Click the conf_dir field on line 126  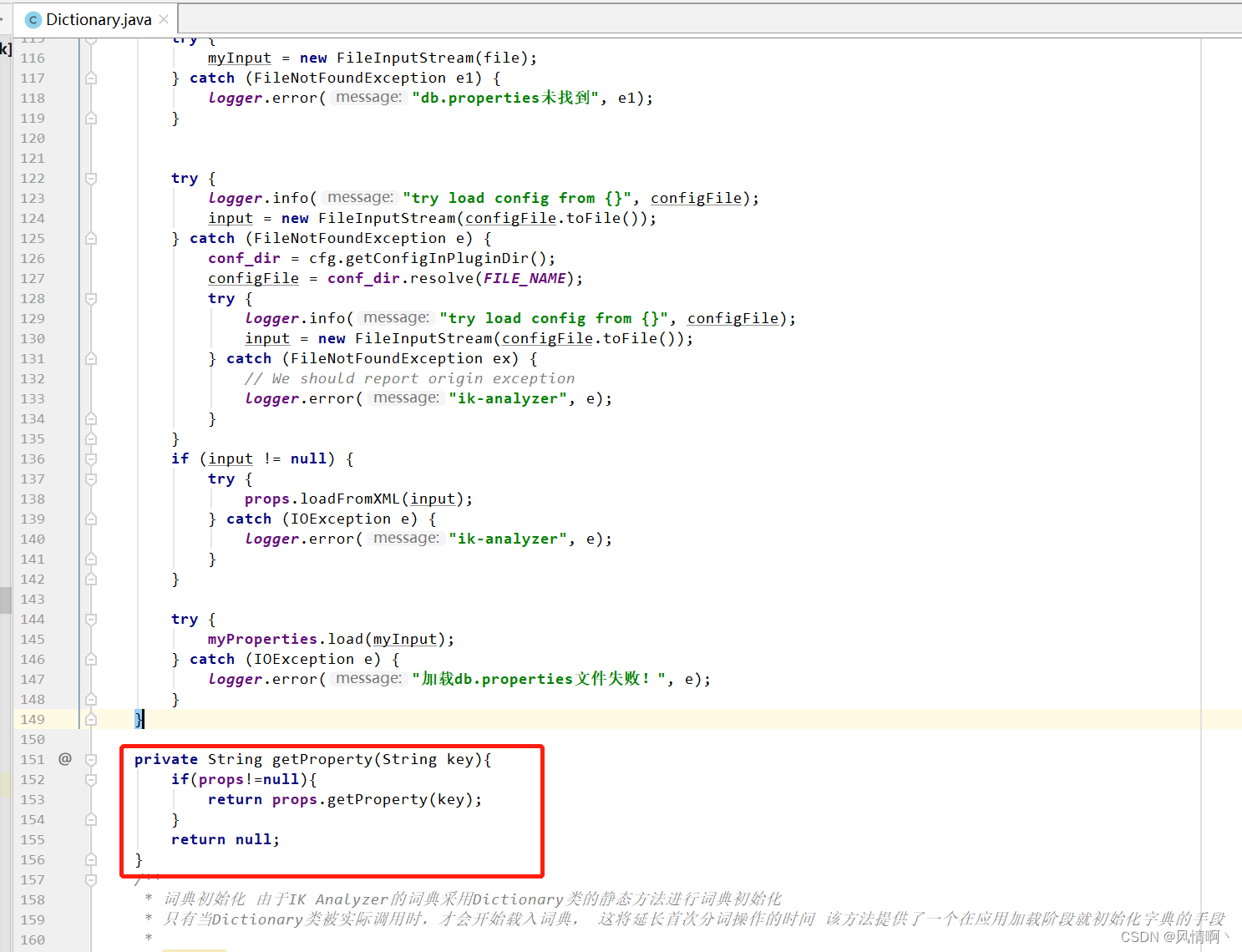(x=244, y=258)
